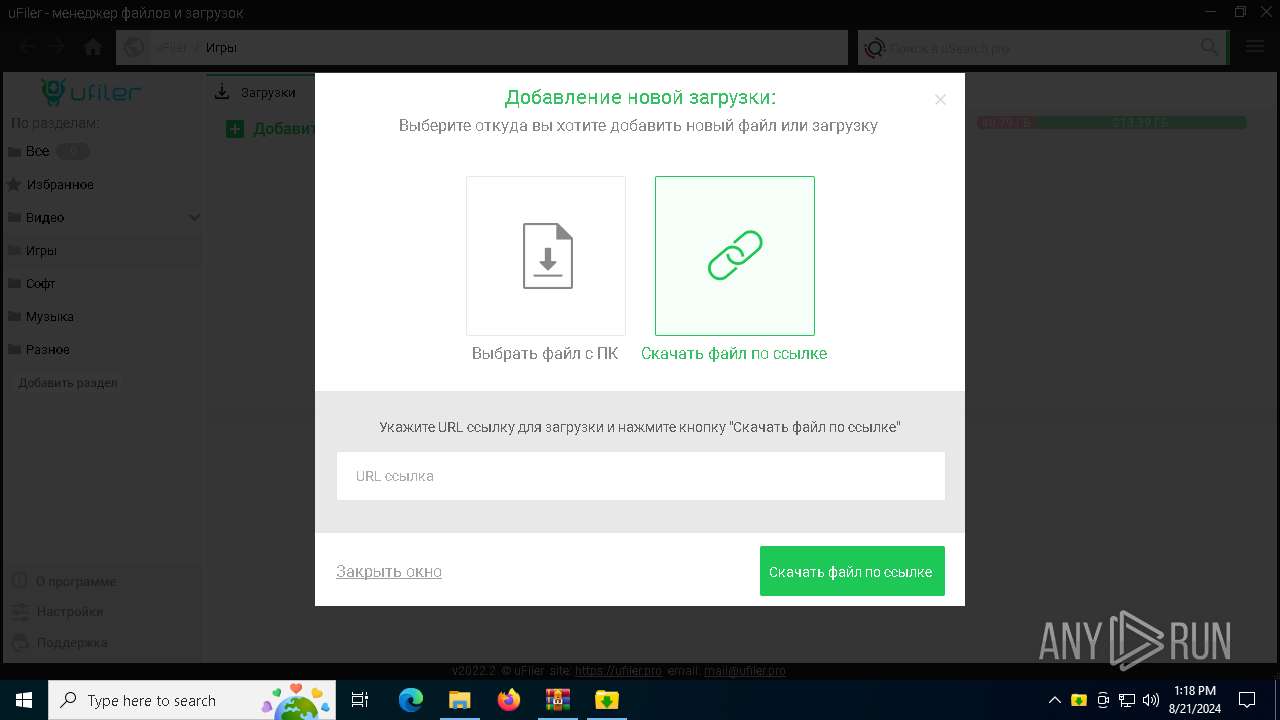Select the 'Софт' section
The height and width of the screenshot is (720, 1280).
pyautogui.click(x=40, y=283)
